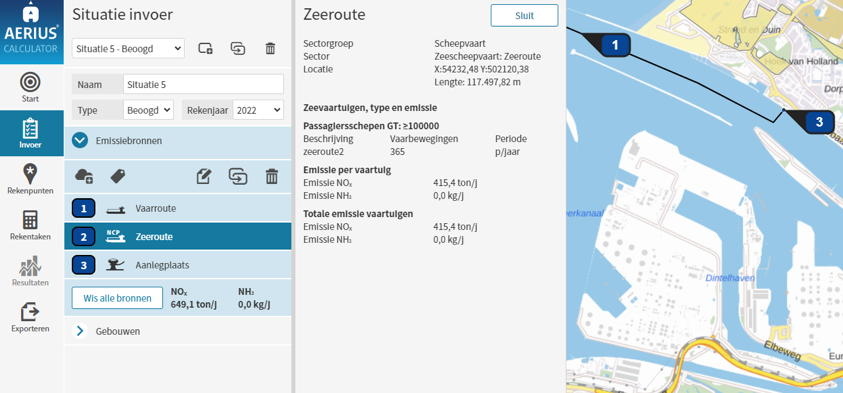Click map marker 3
Viewport: 843px width, 393px height.
(818, 122)
